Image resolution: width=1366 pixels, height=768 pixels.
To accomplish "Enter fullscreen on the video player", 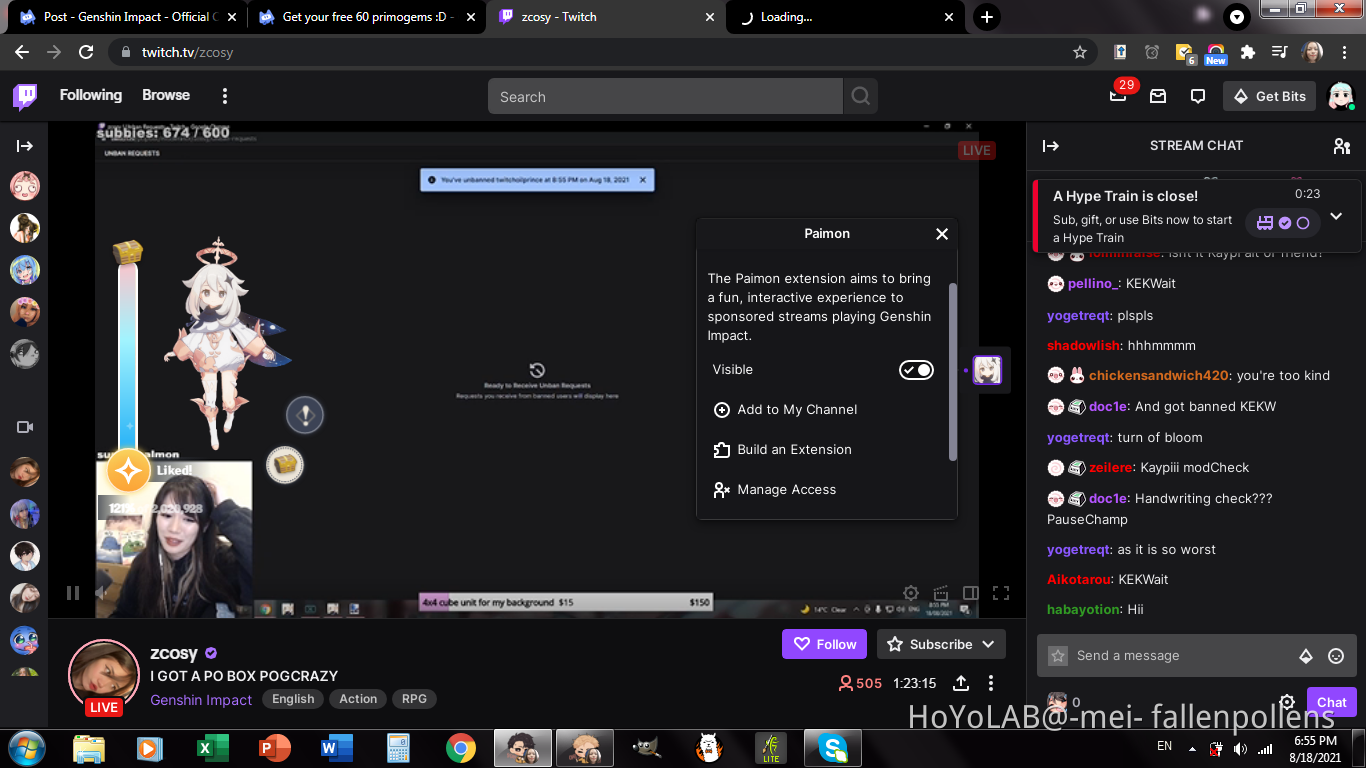I will click(1000, 593).
